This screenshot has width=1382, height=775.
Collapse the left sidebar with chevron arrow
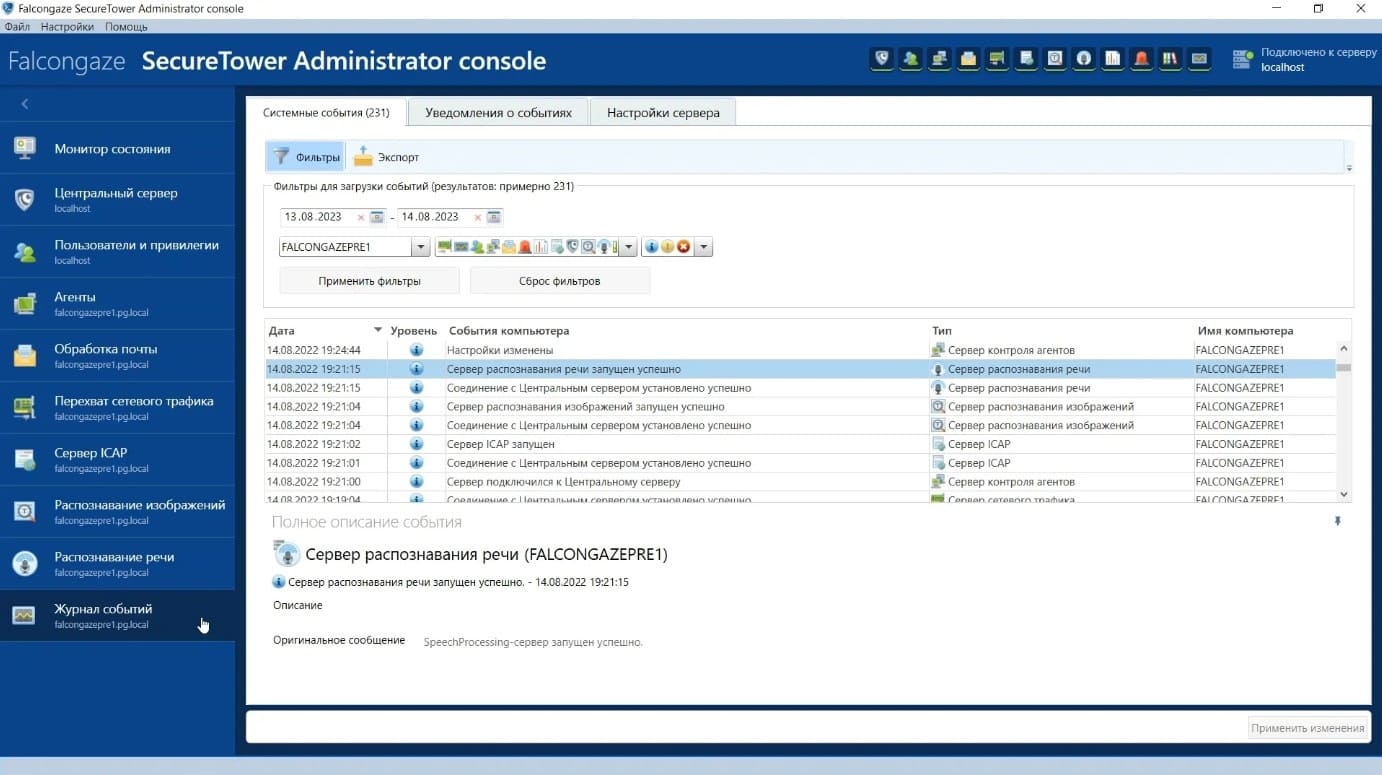25,104
